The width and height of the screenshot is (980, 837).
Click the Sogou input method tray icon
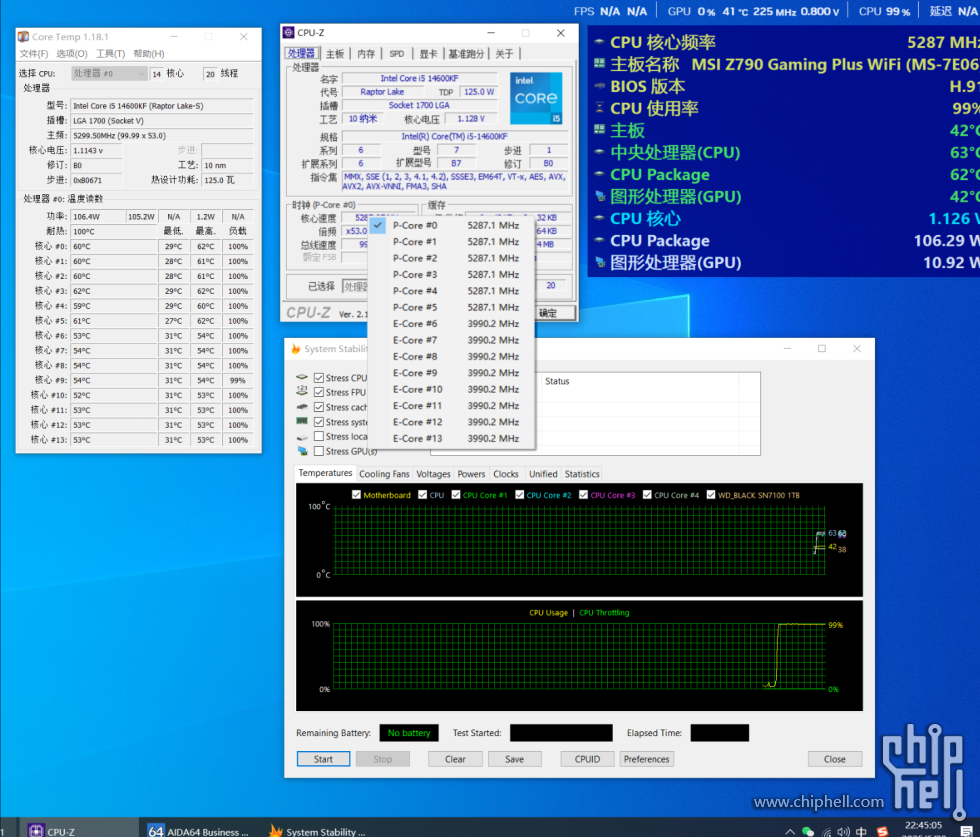[882, 831]
